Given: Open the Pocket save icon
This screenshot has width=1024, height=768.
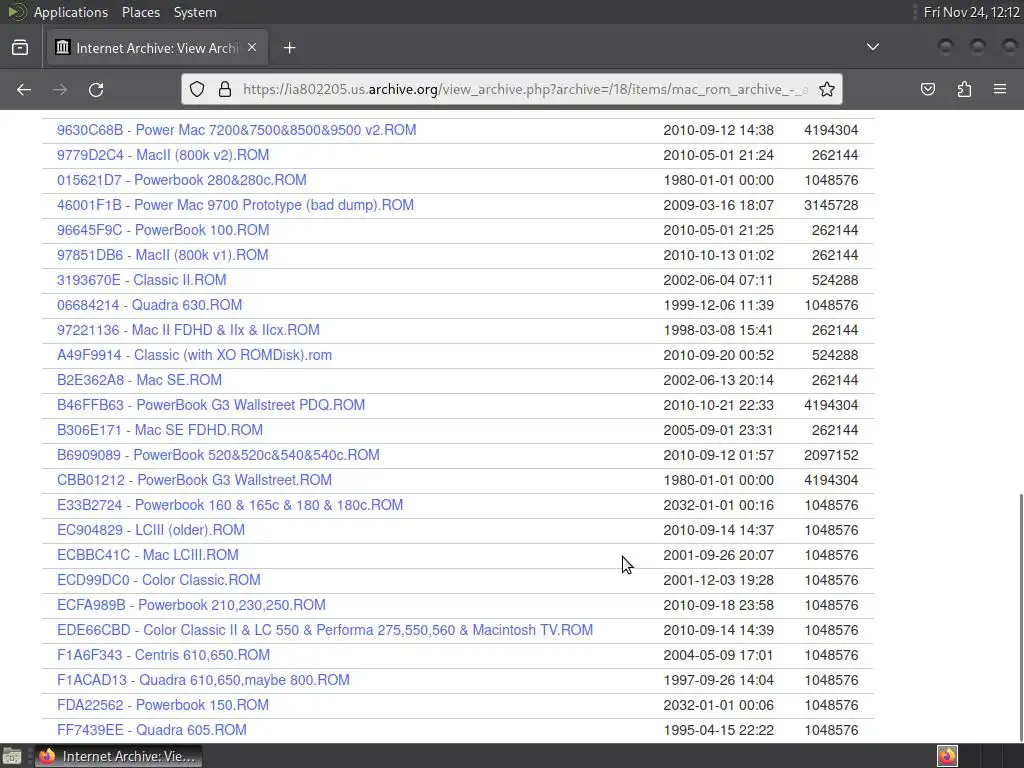Looking at the screenshot, I should 928,89.
